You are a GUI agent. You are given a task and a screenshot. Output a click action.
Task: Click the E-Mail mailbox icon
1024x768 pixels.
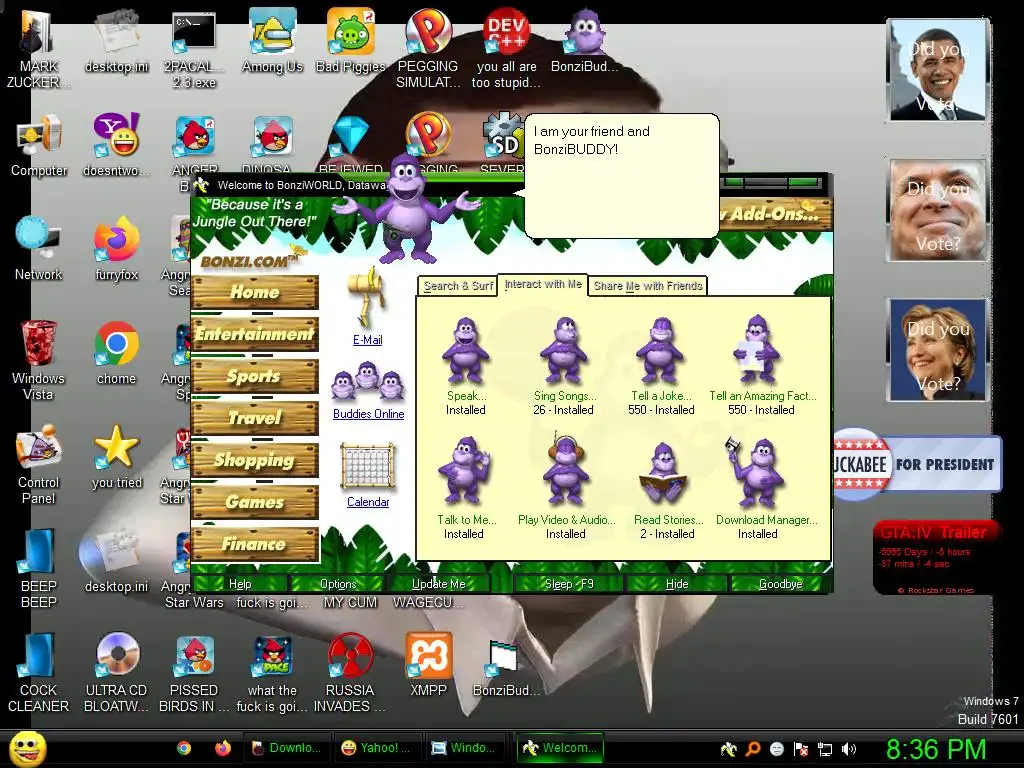tap(368, 298)
